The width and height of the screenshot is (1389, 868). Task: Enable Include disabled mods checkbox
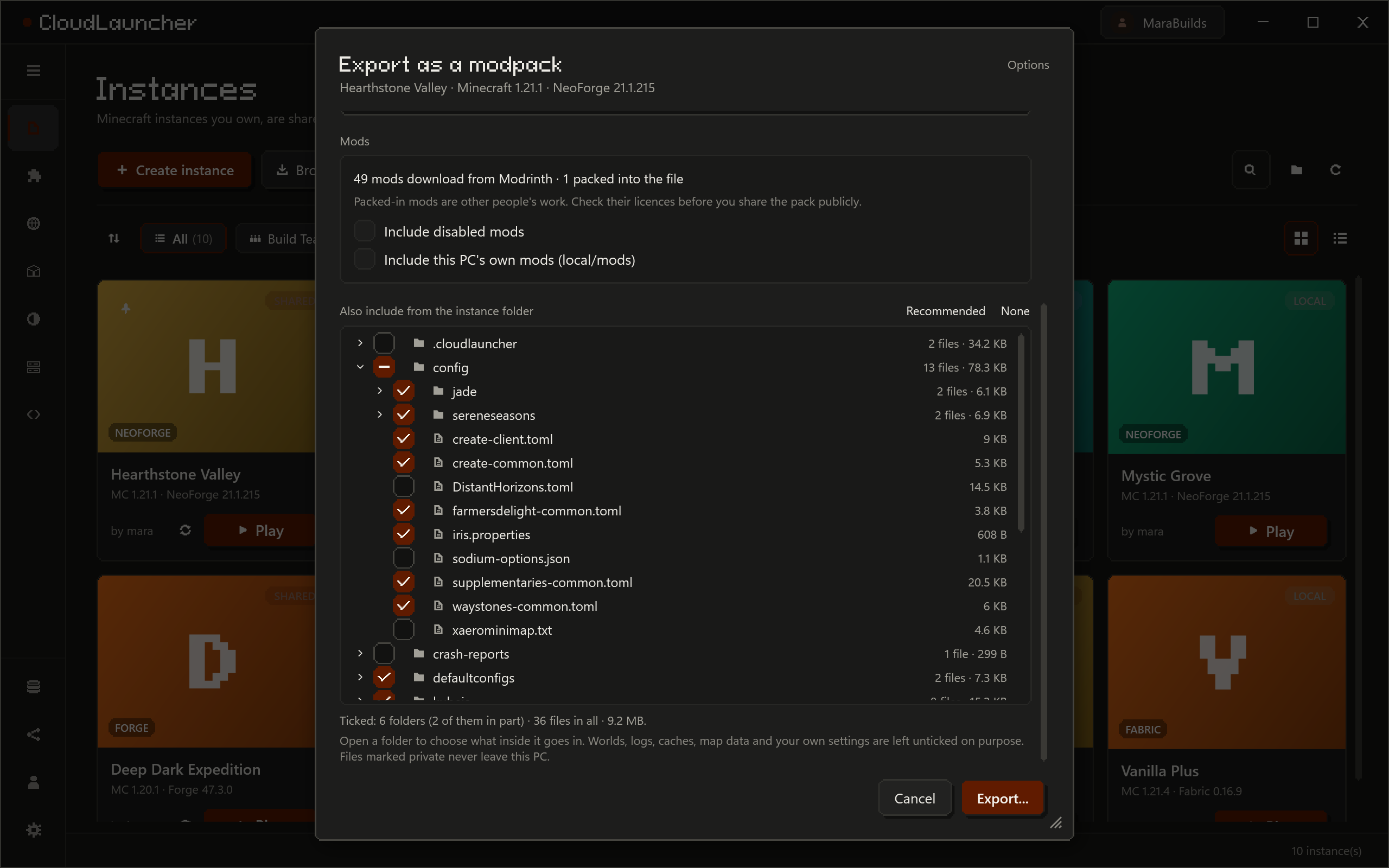[365, 231]
